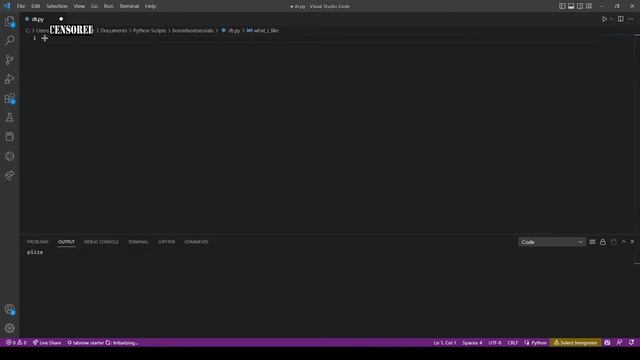This screenshot has height=360, width=640.
Task: Open the Go menu
Action: tap(94, 6)
